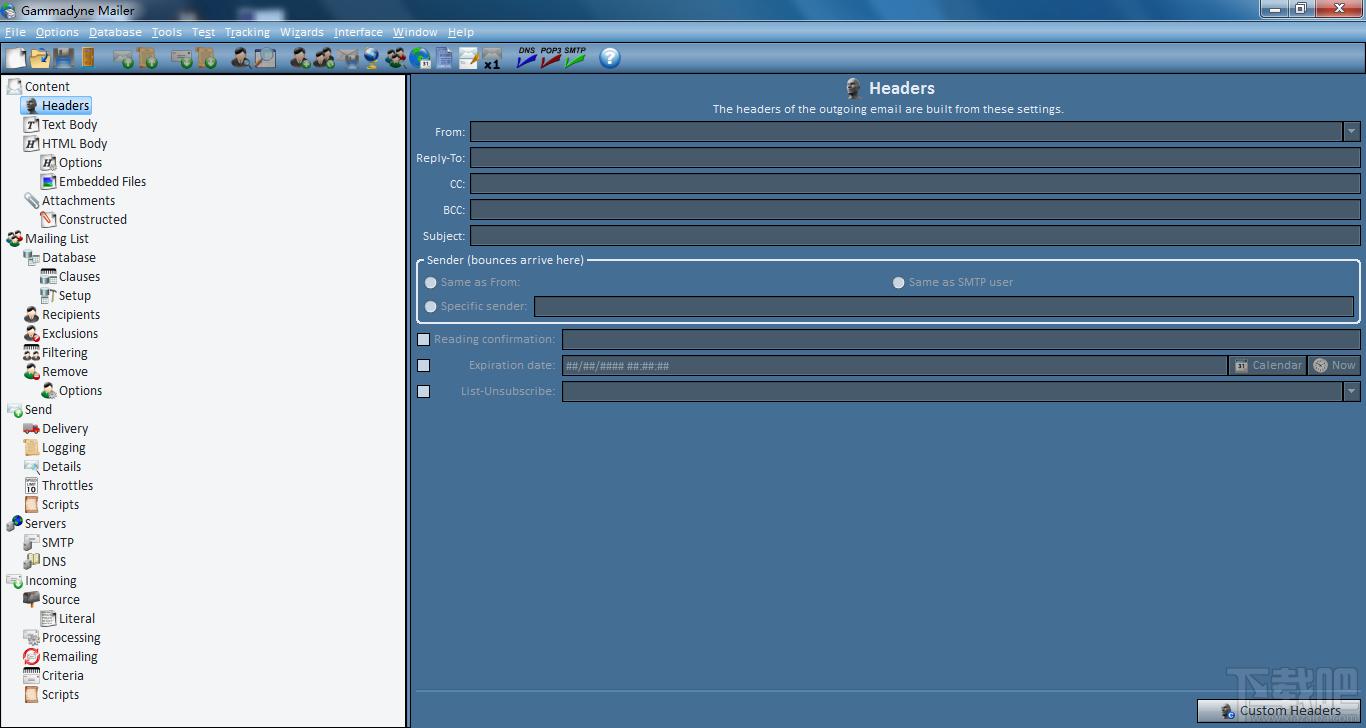Click the envelope with green up arrow icon
The width and height of the screenshot is (1366, 728).
123,58
